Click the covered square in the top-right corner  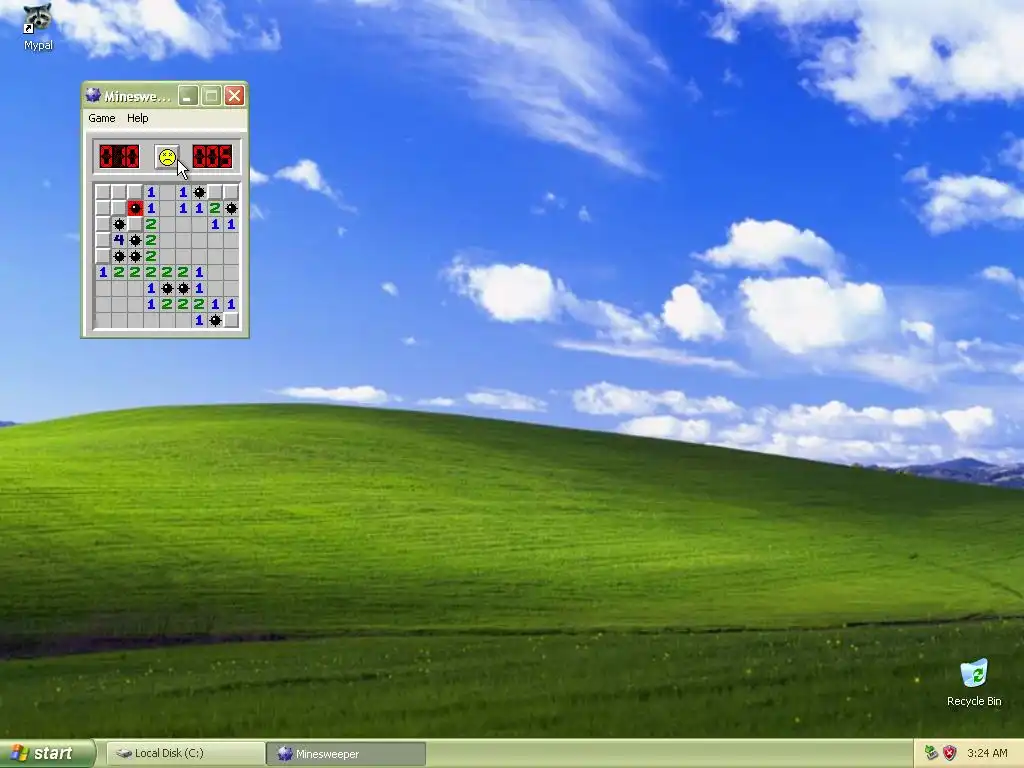[231, 192]
